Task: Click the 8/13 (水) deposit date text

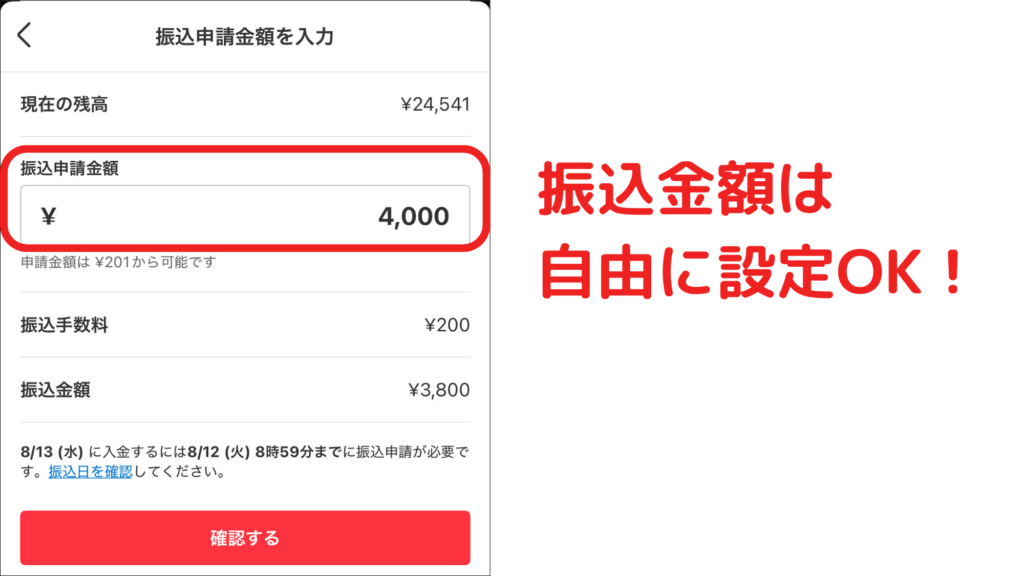Action: click(50, 452)
